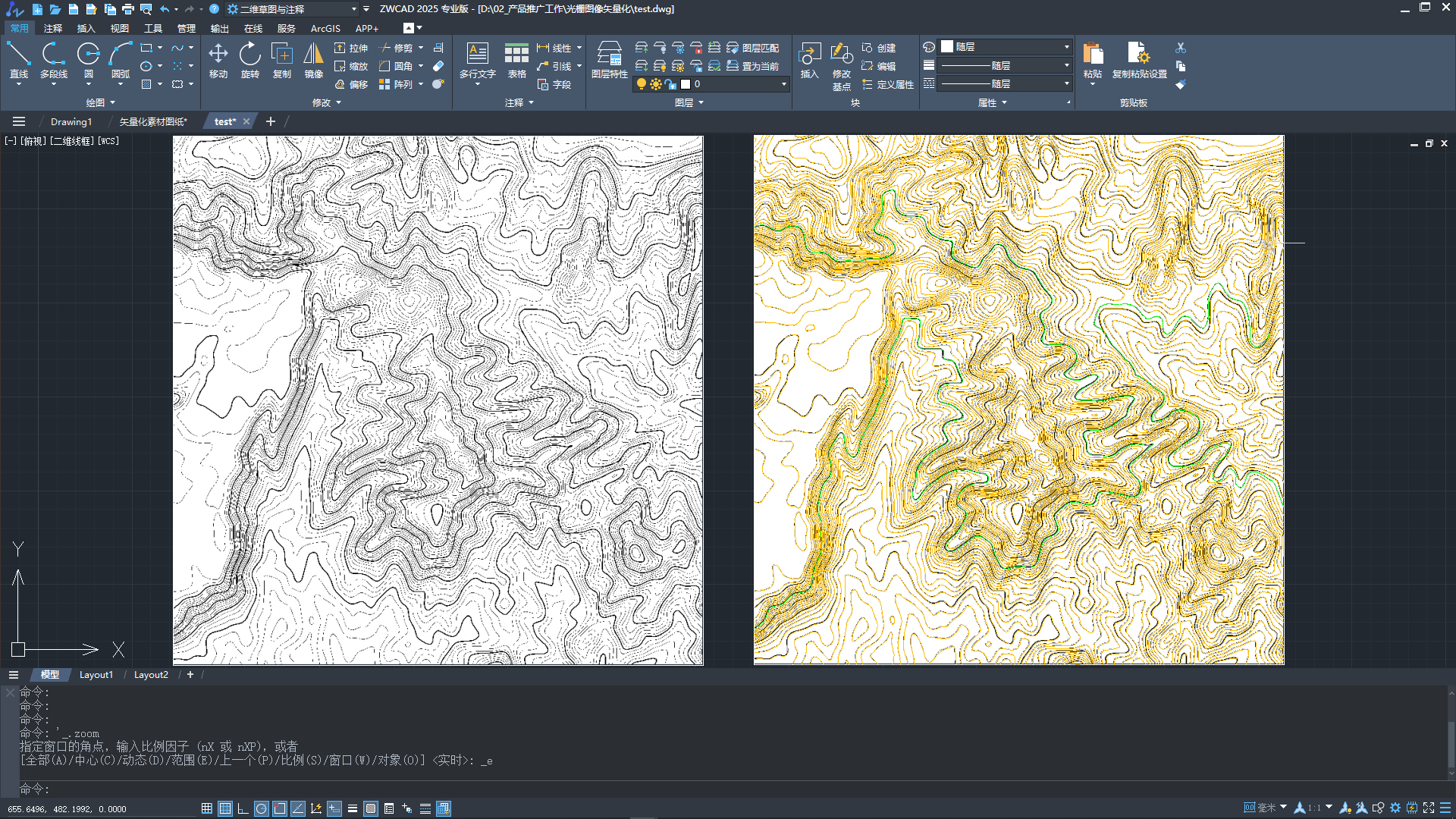Open the lineweight 随层 dropdown in the bottom row

click(x=1006, y=84)
